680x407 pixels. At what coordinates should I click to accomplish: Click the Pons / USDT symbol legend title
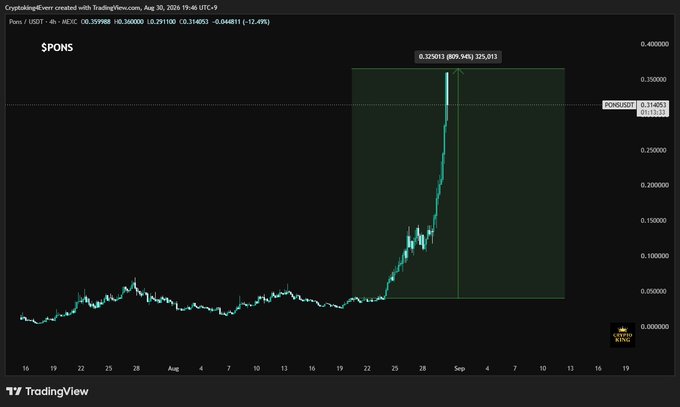click(x=43, y=22)
